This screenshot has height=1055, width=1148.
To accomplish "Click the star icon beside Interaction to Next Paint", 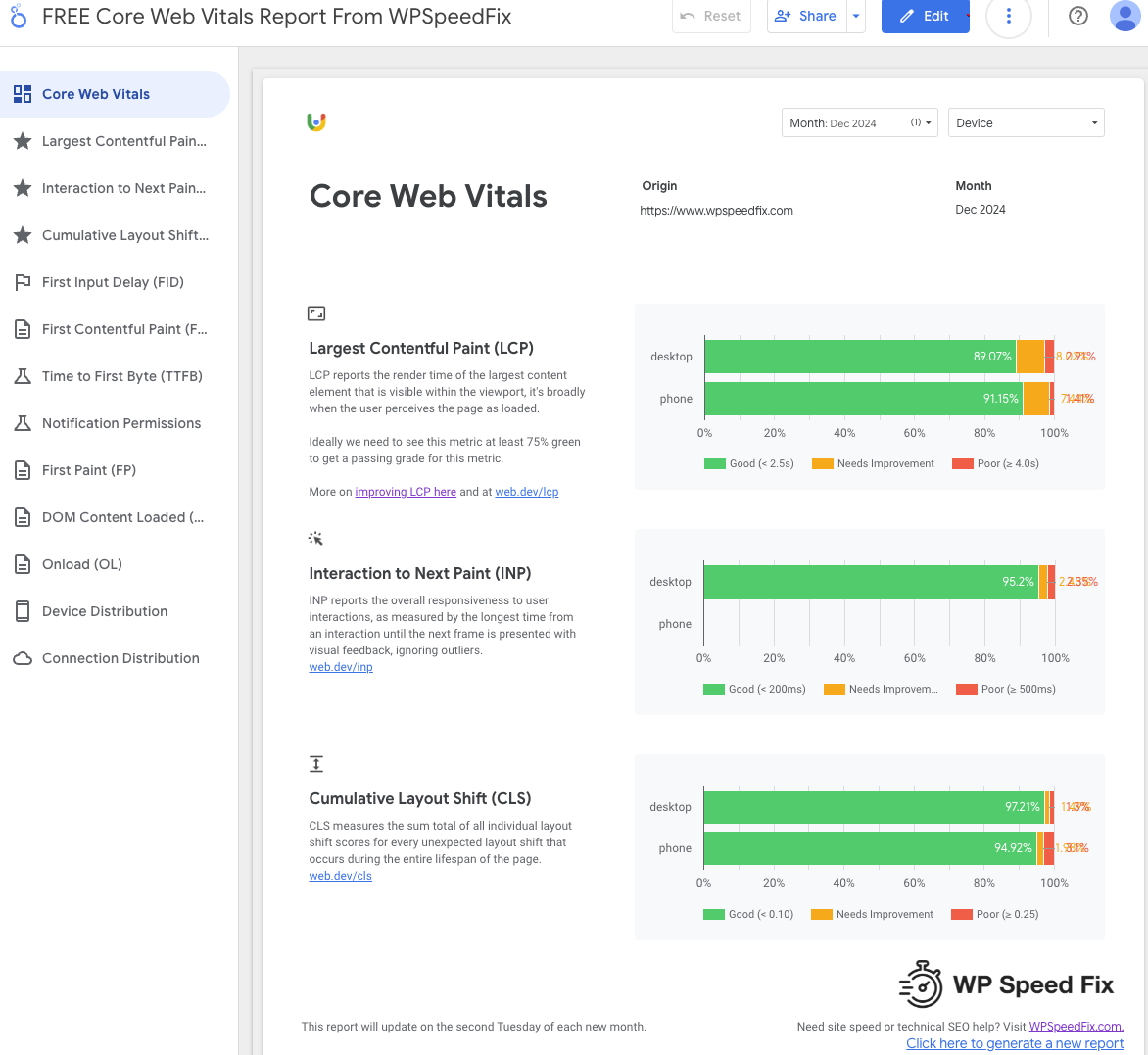I will (x=23, y=188).
